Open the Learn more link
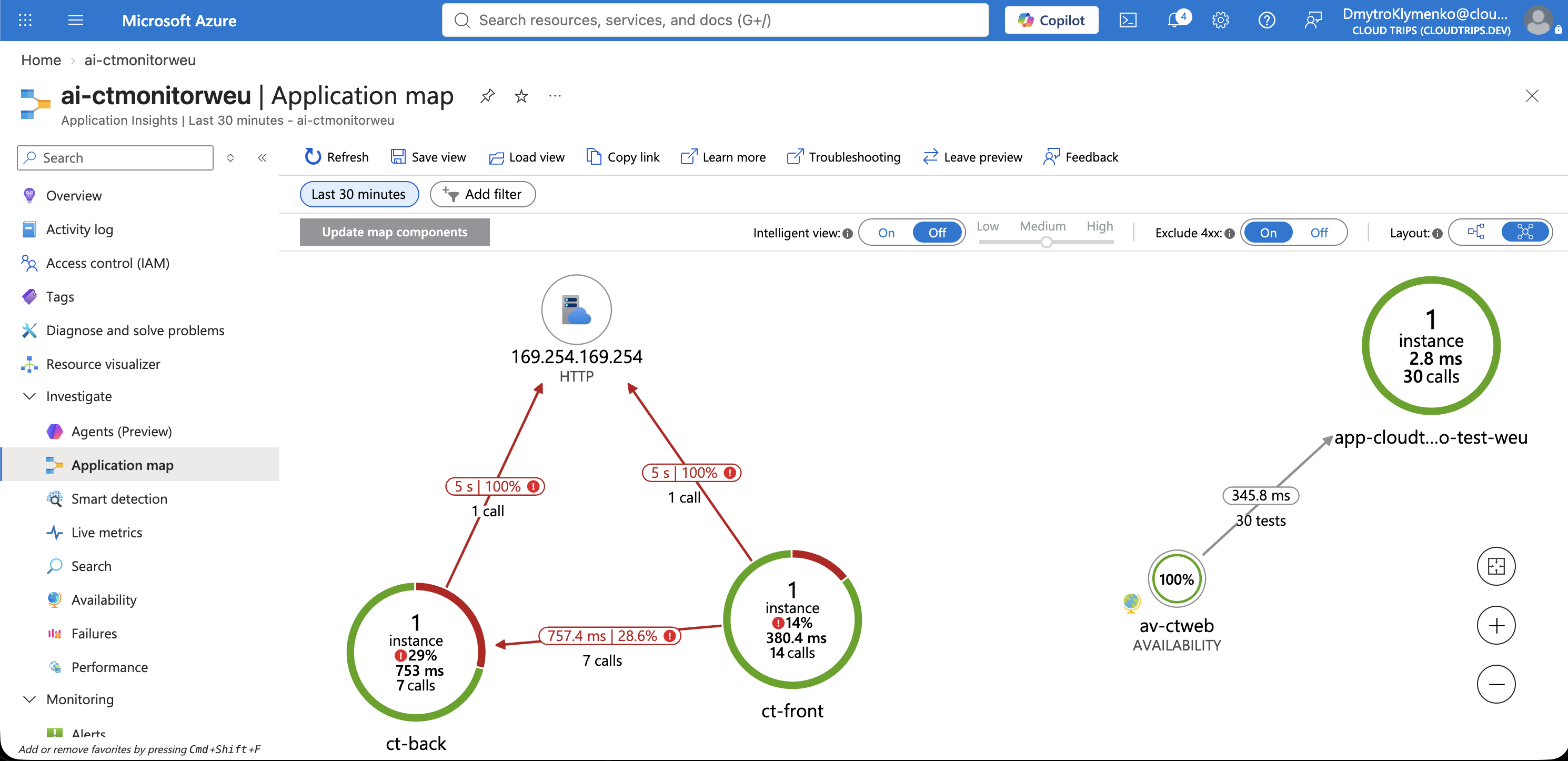 [x=723, y=157]
